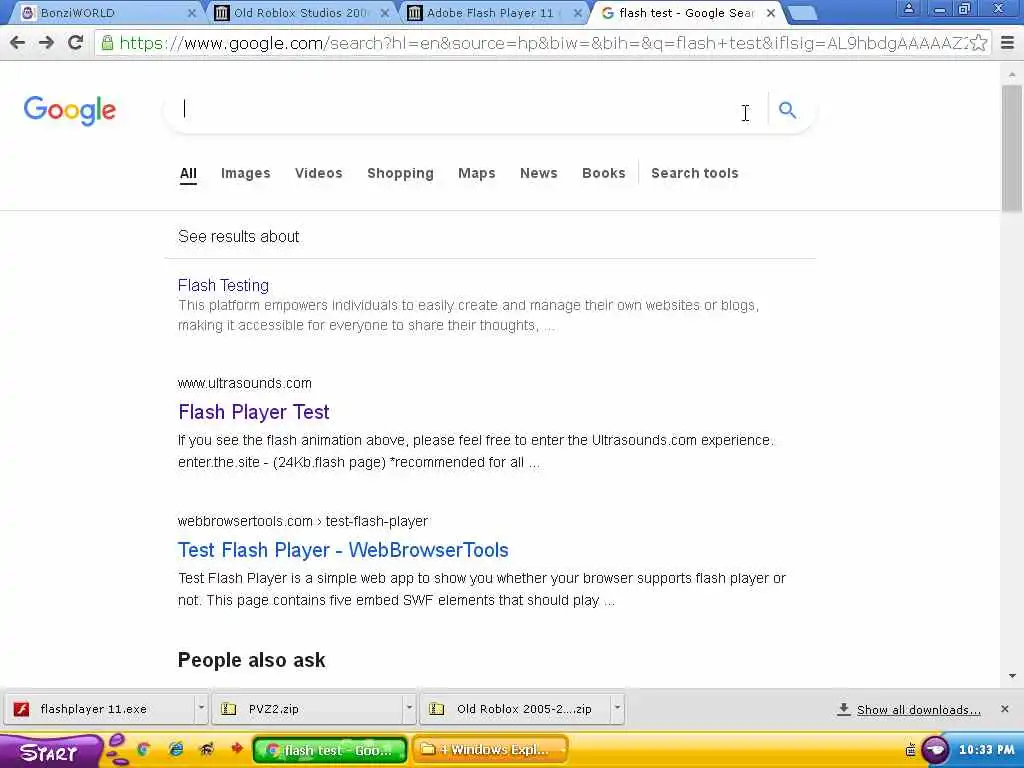Click the red arrow quick launch icon
Screen dimensions: 1024x768
tap(236, 748)
